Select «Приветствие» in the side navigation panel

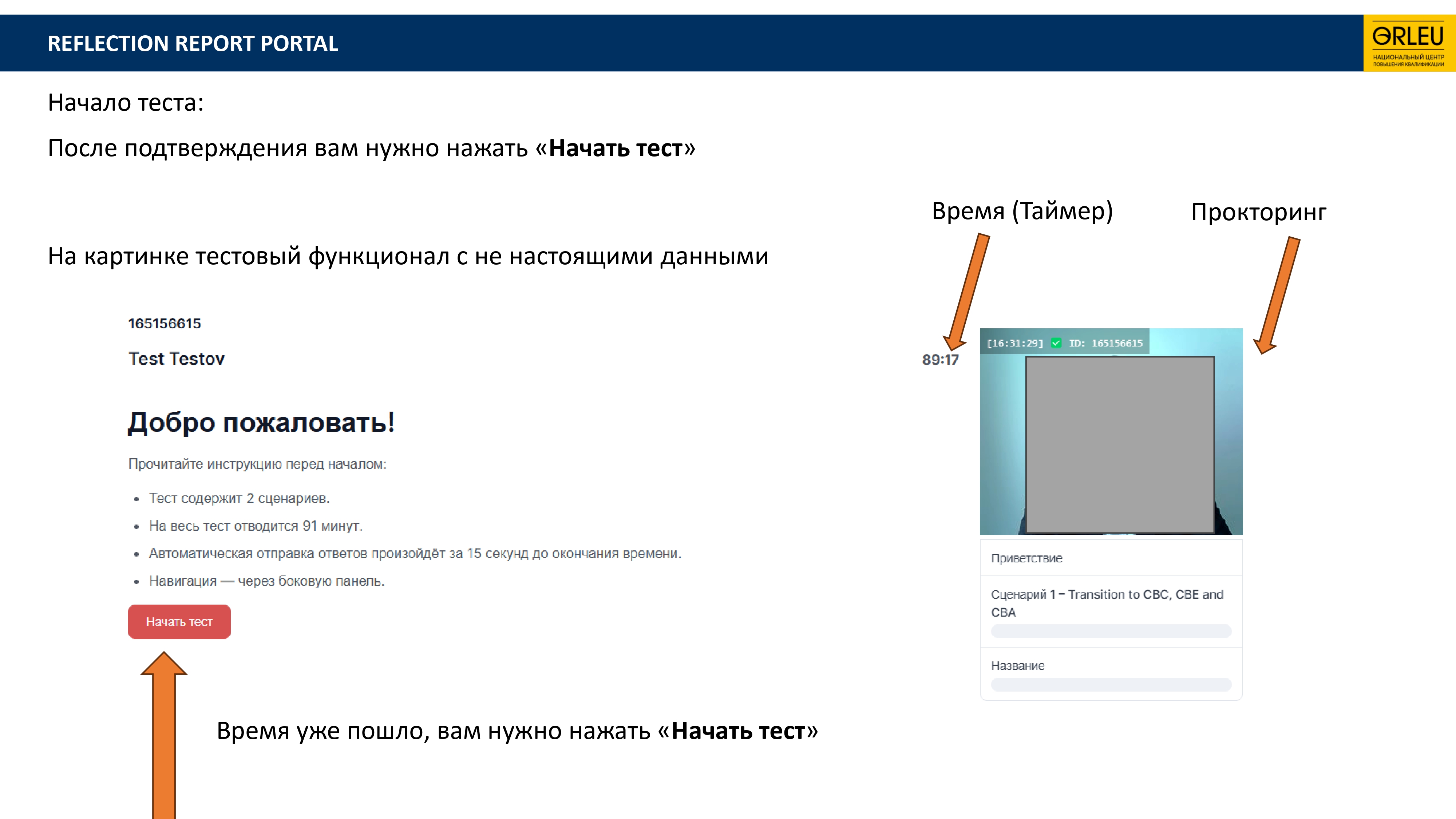pyautogui.click(x=1026, y=558)
